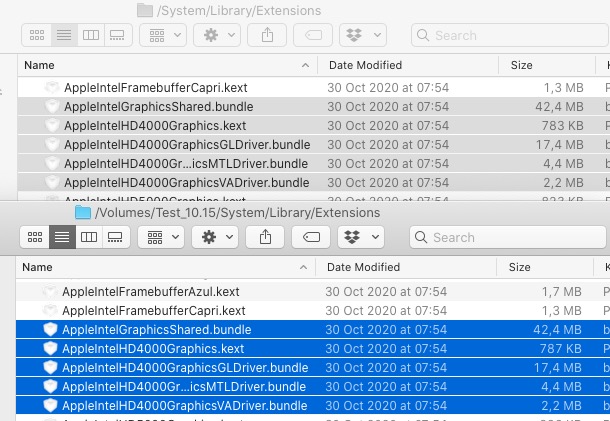Click 783 KB size in top window
The height and width of the screenshot is (421, 610).
click(563, 126)
